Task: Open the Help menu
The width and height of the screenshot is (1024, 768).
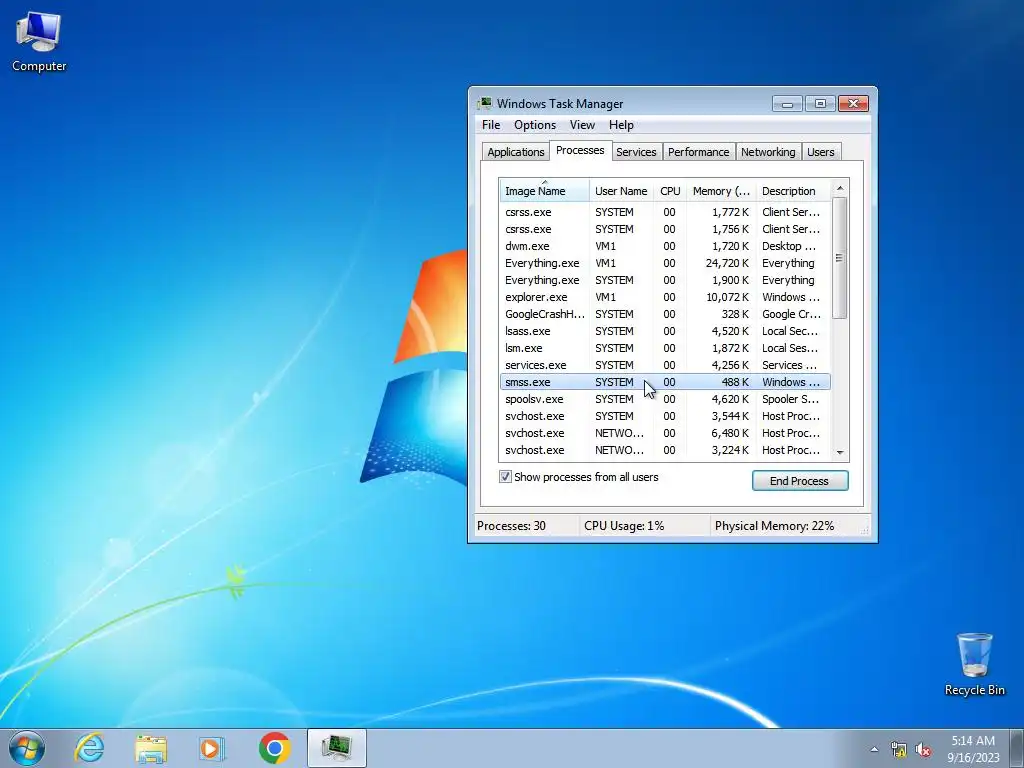Action: coord(621,125)
